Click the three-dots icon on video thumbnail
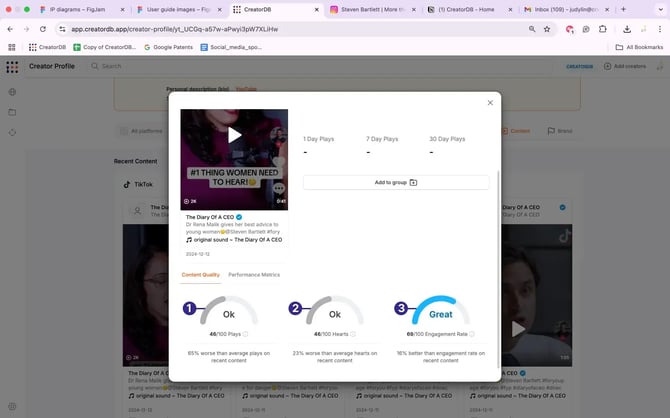Image resolution: width=670 pixels, height=418 pixels. point(278,187)
